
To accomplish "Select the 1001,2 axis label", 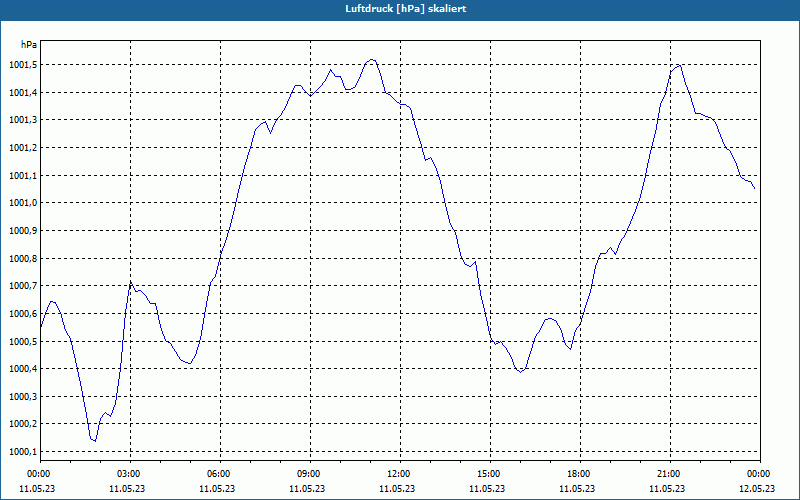I will (23, 147).
